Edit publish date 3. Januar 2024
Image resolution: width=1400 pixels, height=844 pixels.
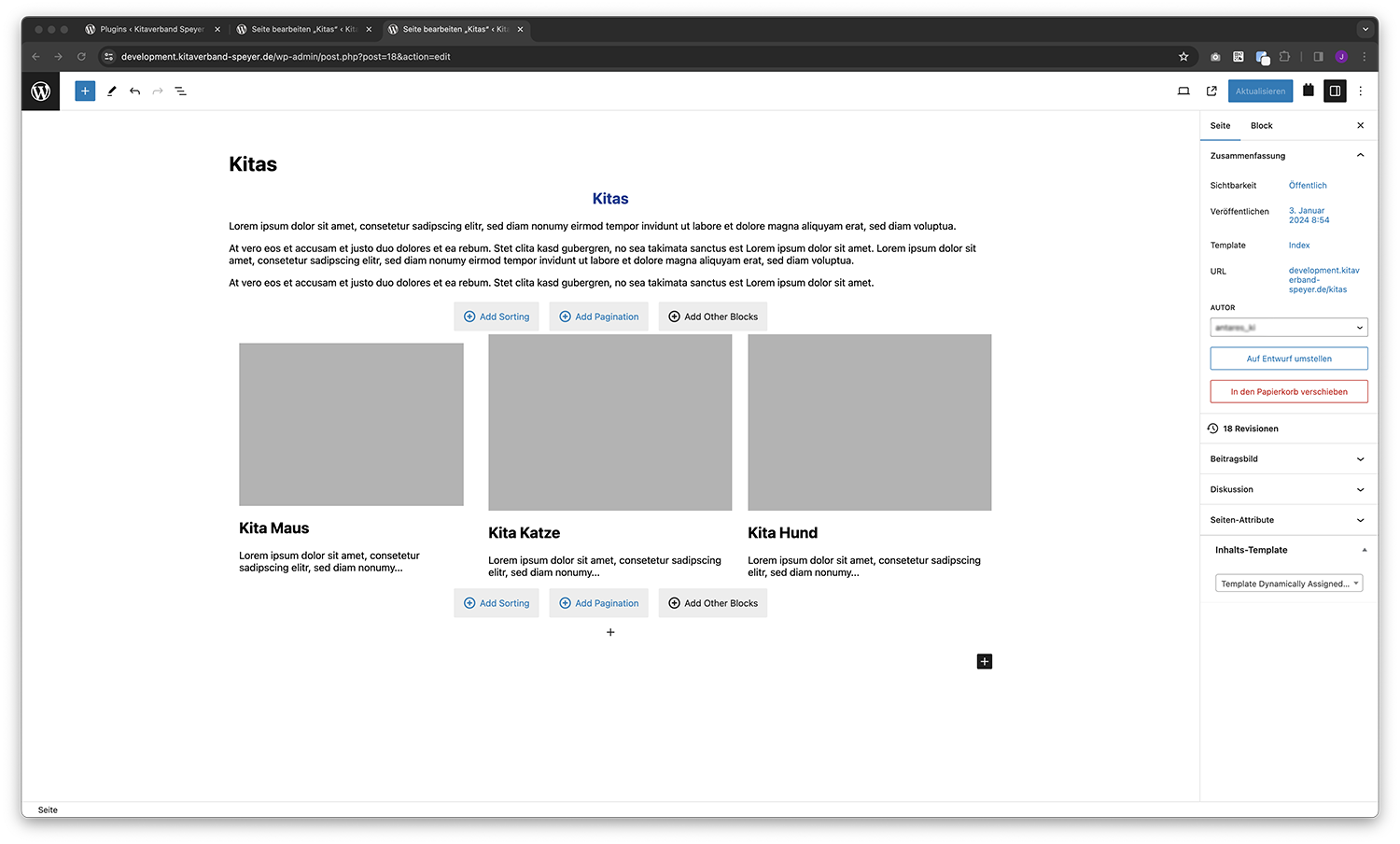[1309, 216]
